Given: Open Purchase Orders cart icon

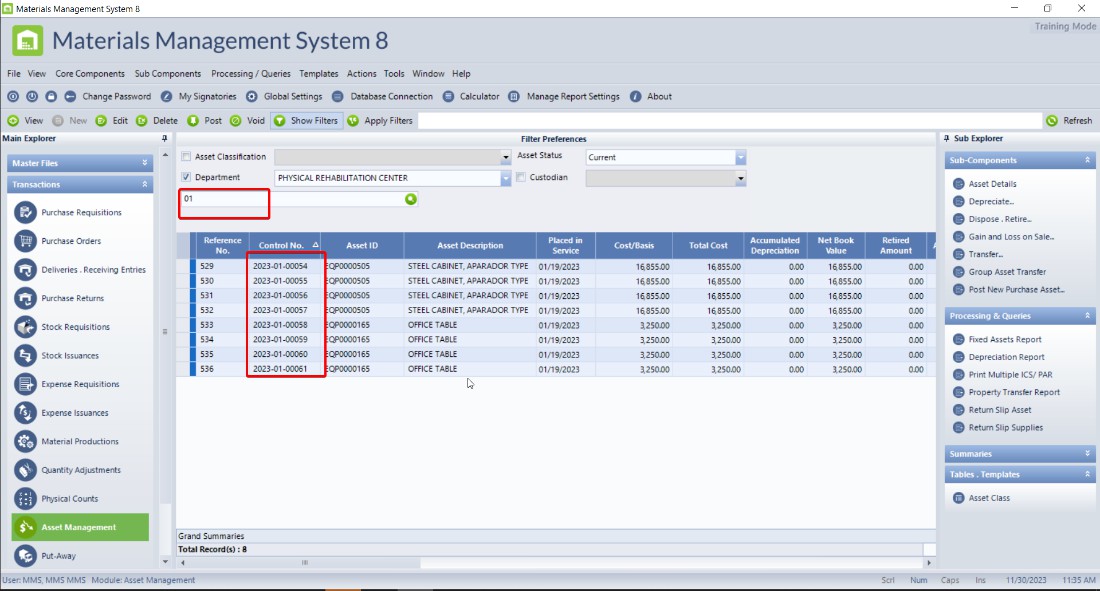Looking at the screenshot, I should [25, 241].
